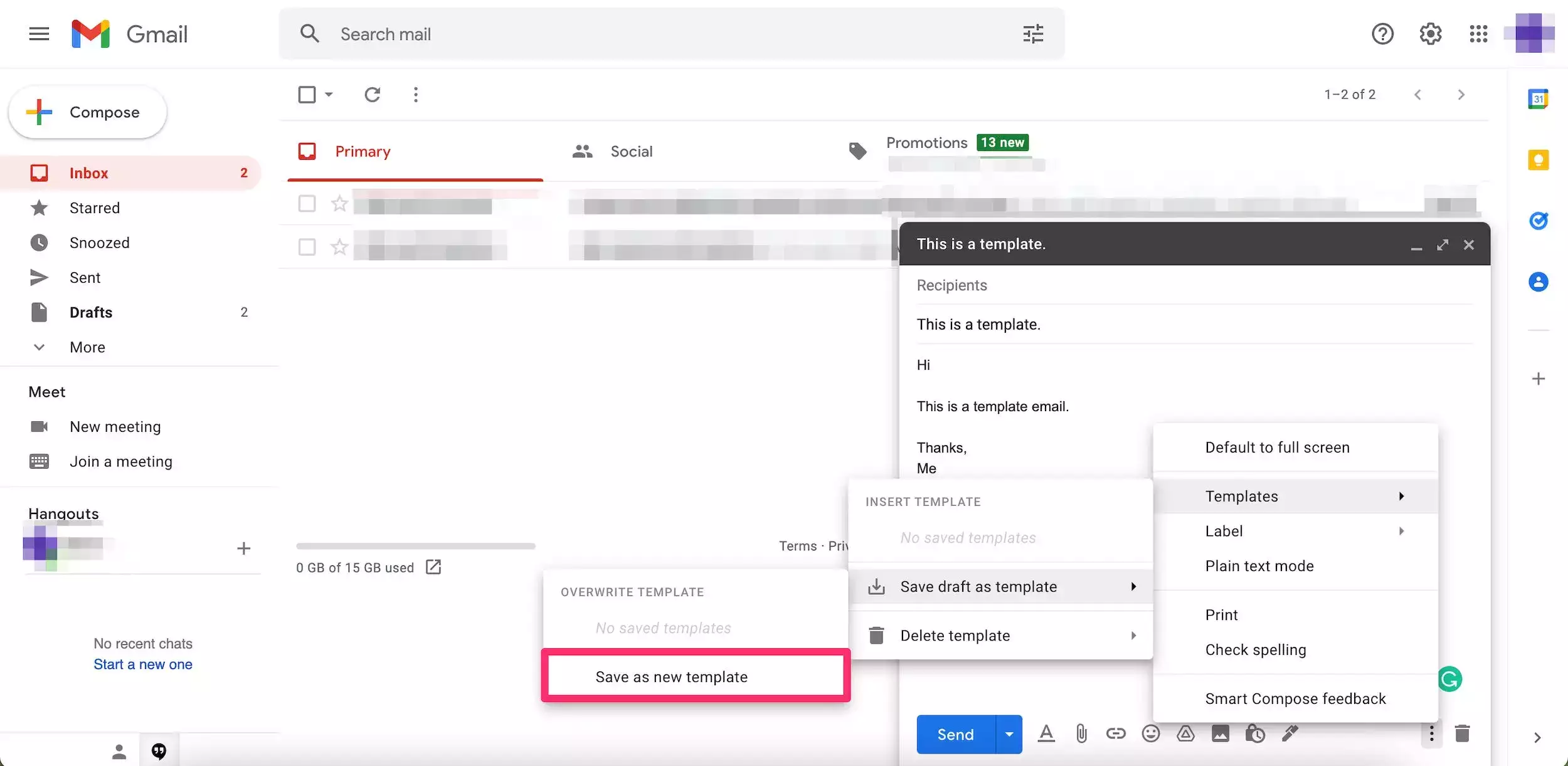Image resolution: width=1568 pixels, height=766 pixels.
Task: Click the Start a new one link
Action: (x=143, y=664)
